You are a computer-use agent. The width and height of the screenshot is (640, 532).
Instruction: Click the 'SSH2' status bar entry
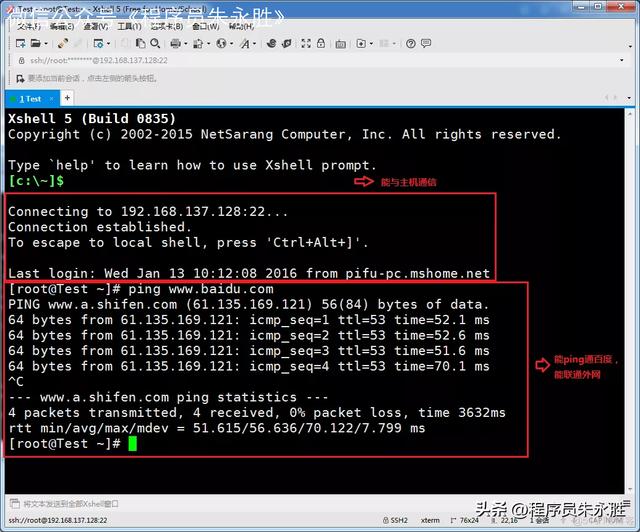click(x=395, y=520)
